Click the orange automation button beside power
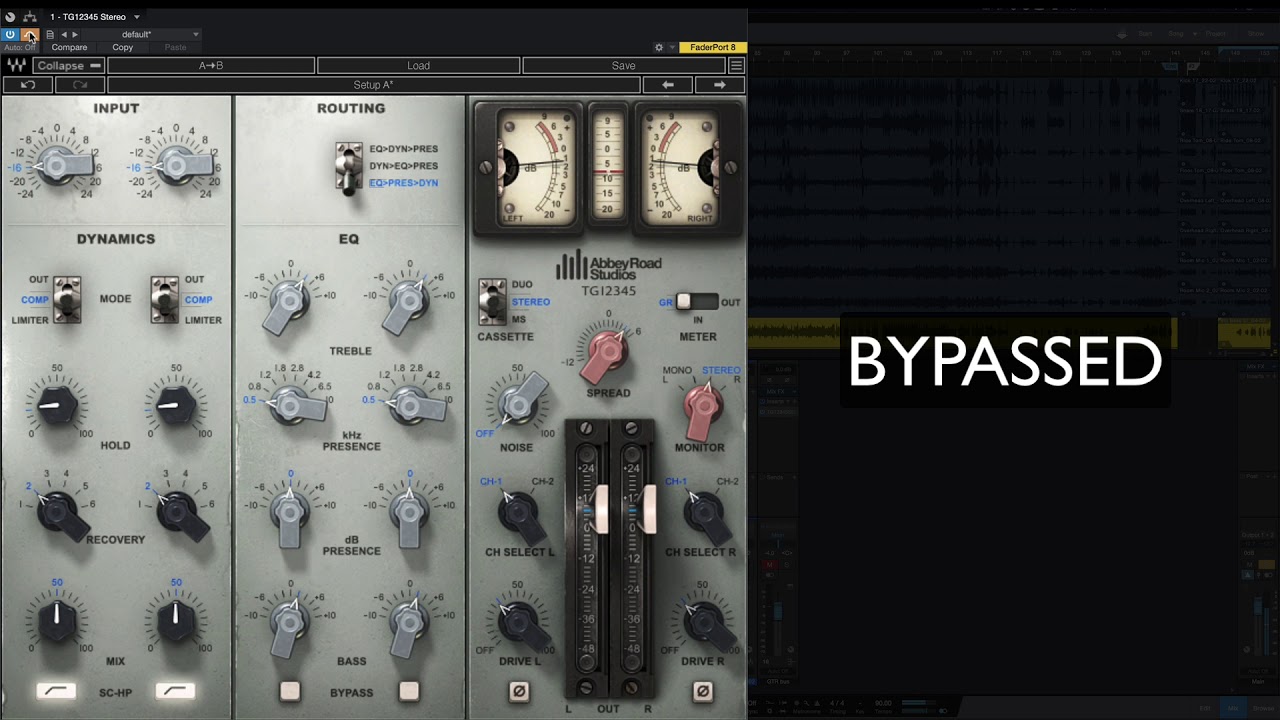The height and width of the screenshot is (720, 1280). click(x=29, y=34)
